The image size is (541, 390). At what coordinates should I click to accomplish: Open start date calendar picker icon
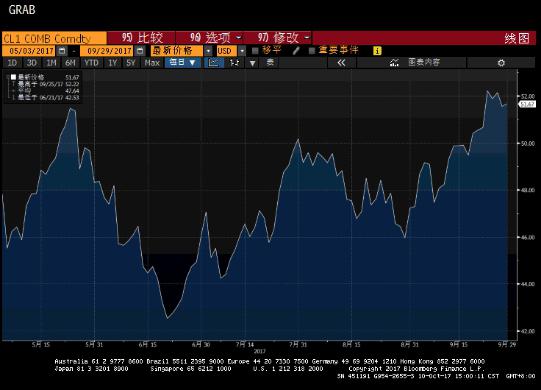coord(62,51)
